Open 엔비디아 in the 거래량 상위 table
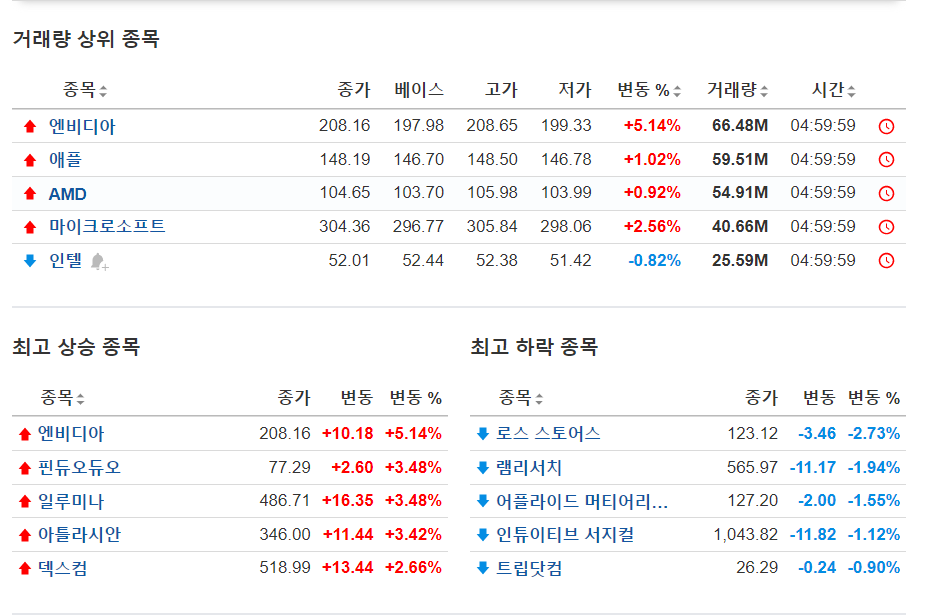The width and height of the screenshot is (933, 615). [x=82, y=126]
